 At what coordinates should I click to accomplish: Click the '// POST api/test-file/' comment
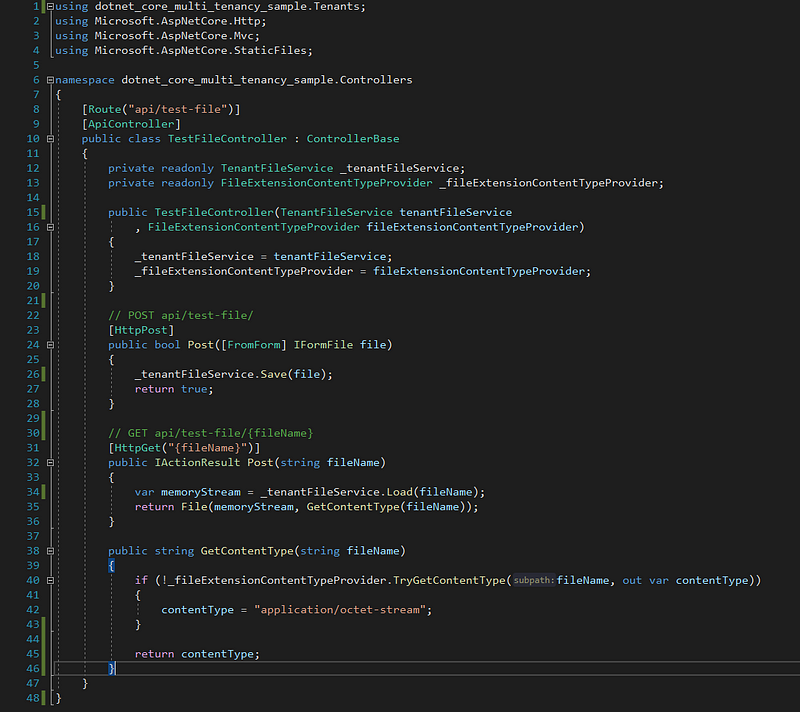tap(181, 315)
